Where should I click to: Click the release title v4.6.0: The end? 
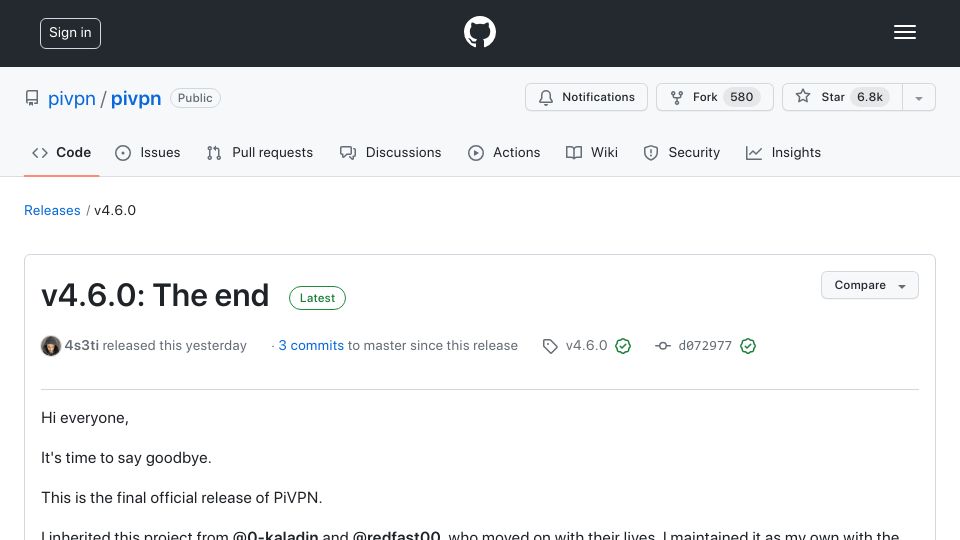tap(155, 295)
